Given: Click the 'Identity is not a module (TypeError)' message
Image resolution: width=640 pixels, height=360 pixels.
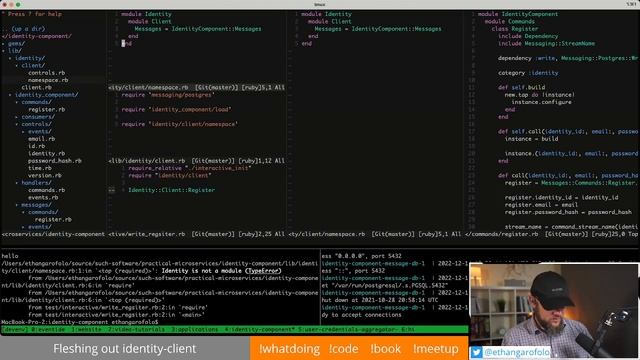Looking at the screenshot, I should pyautogui.click(x=222, y=271).
